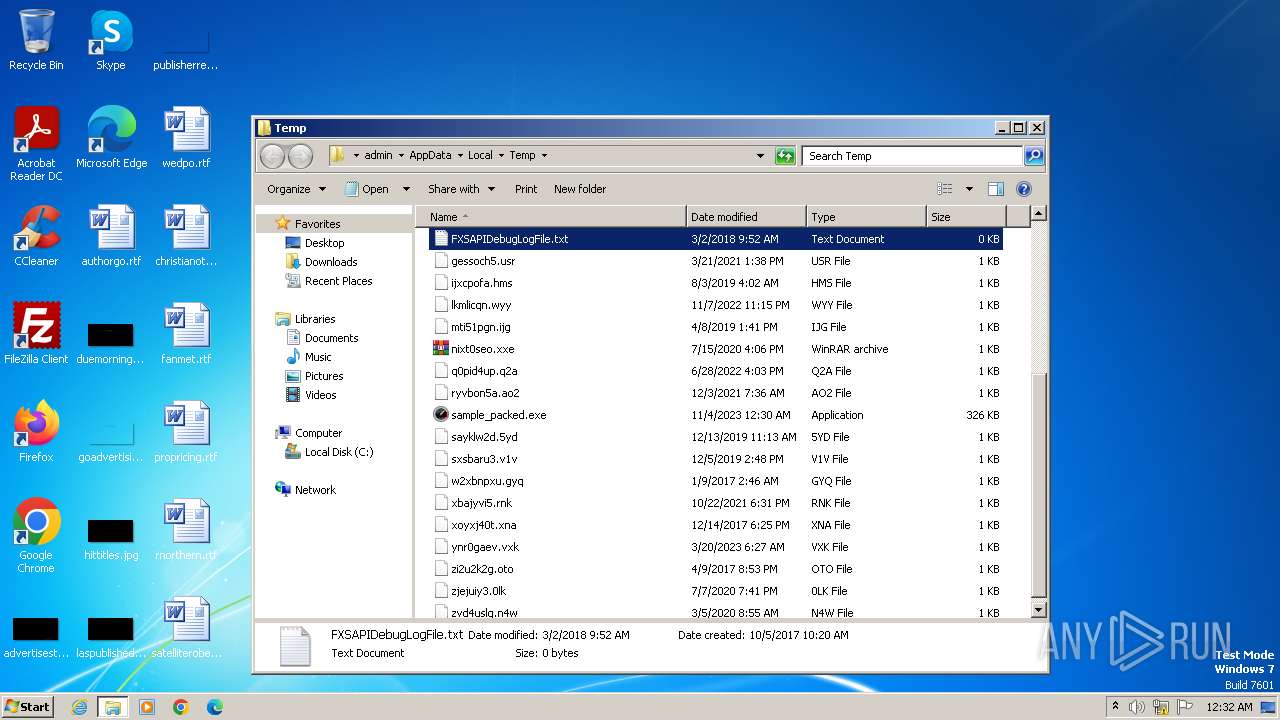Click the Print toolbar button
1280x720 pixels.
tap(526, 189)
